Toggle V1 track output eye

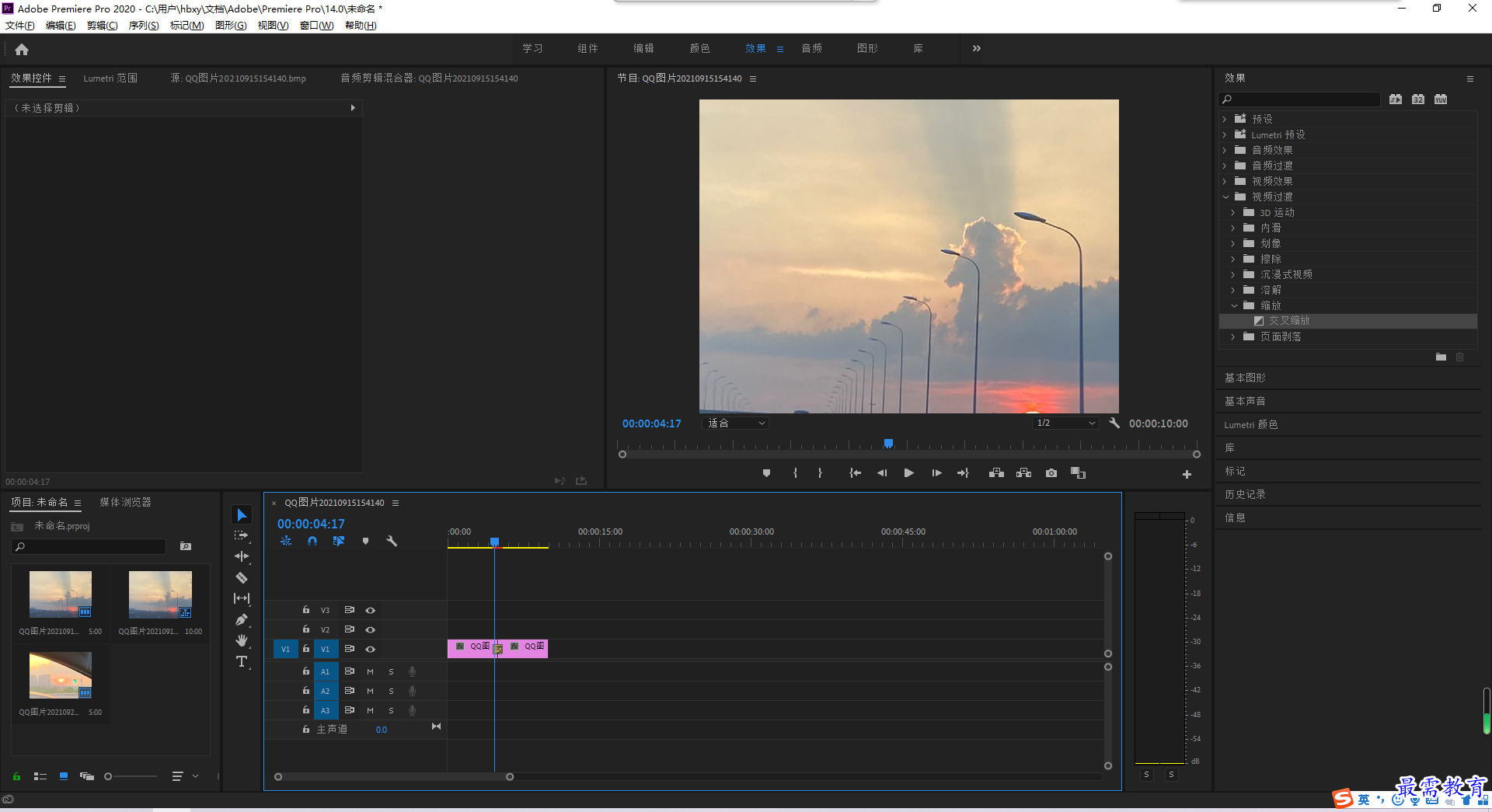tap(371, 650)
